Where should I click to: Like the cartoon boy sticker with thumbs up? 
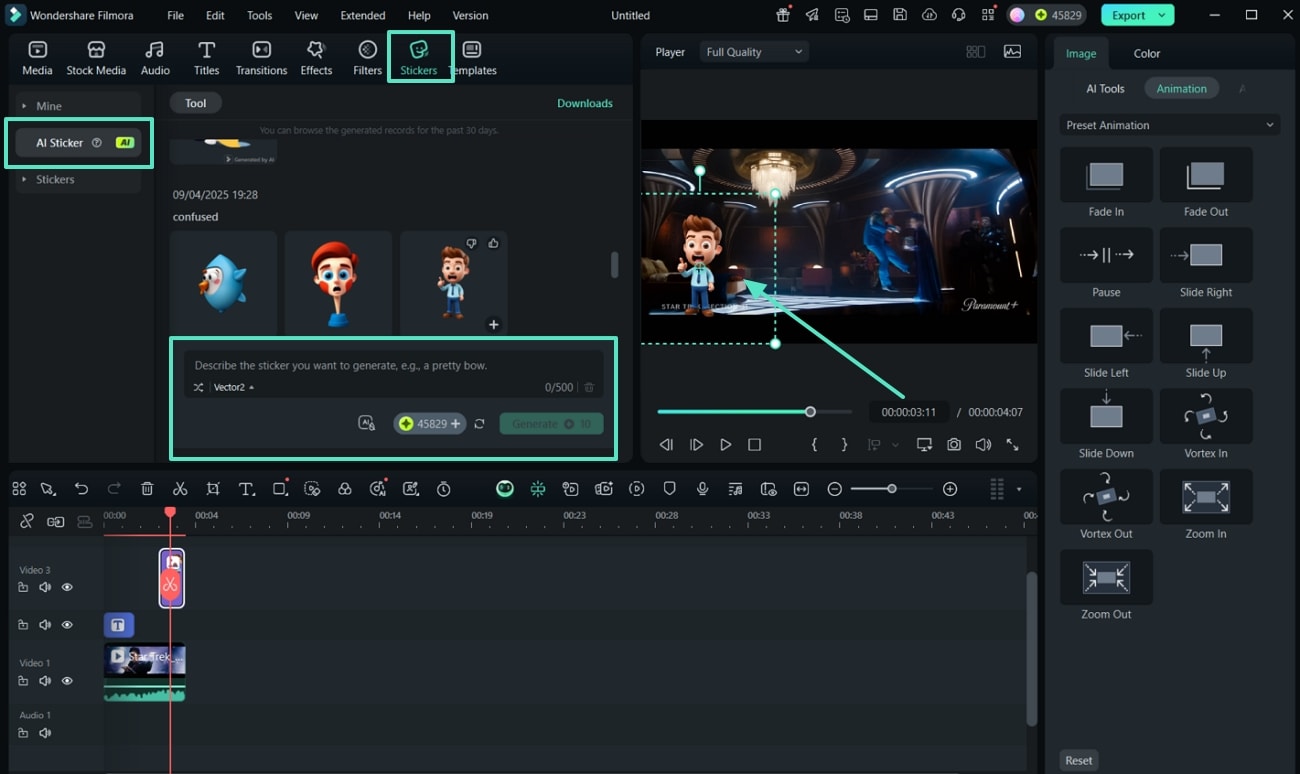(x=493, y=243)
